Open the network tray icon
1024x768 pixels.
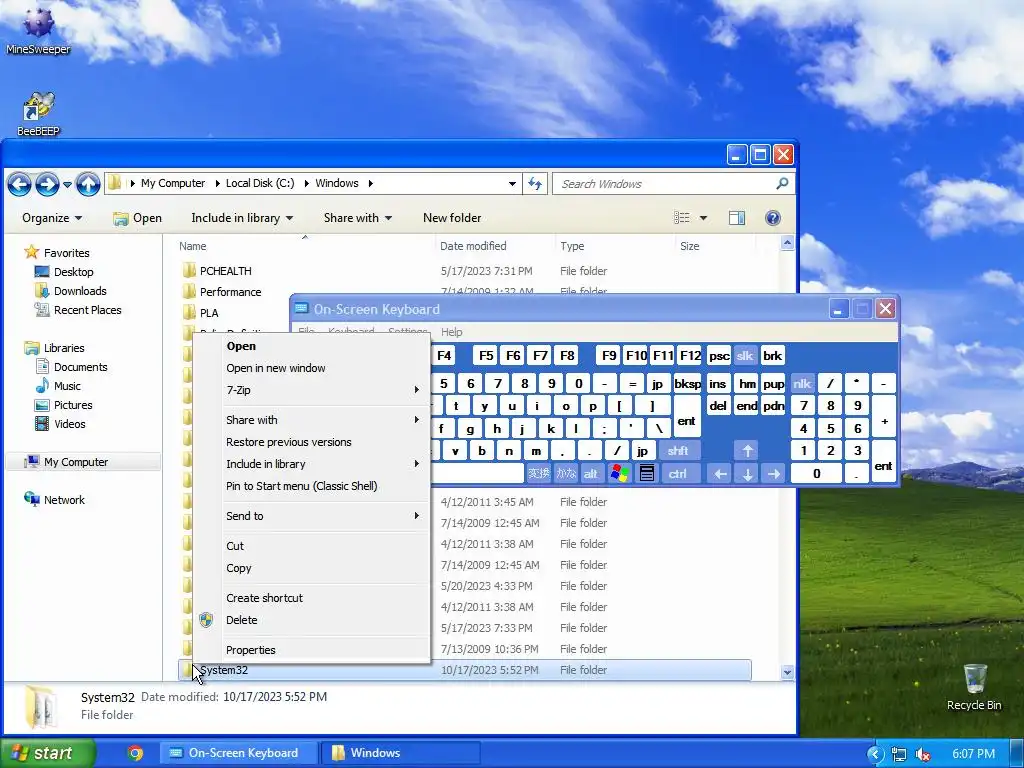click(x=899, y=754)
